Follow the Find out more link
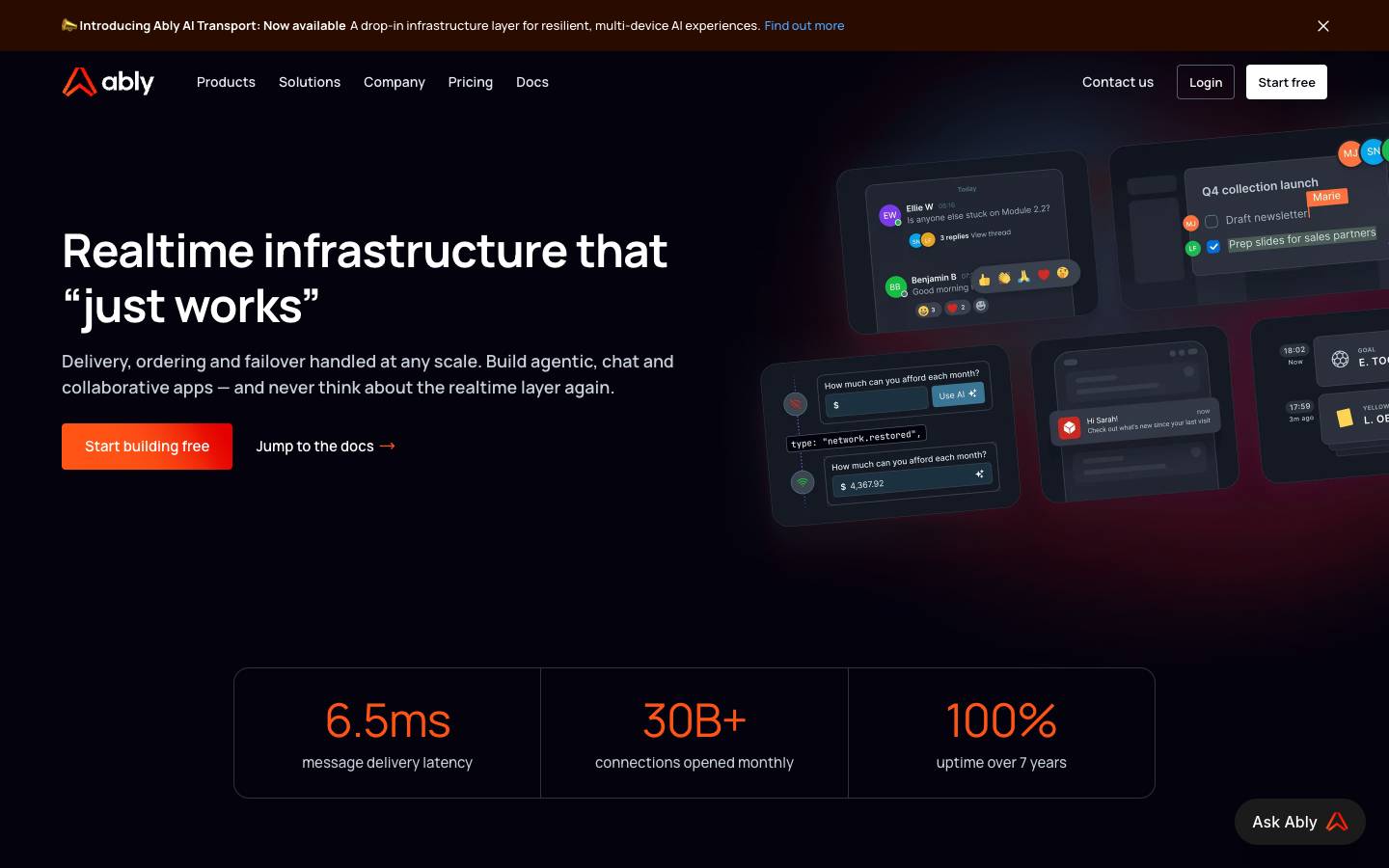Screen dimensions: 1389x868 [804, 26]
